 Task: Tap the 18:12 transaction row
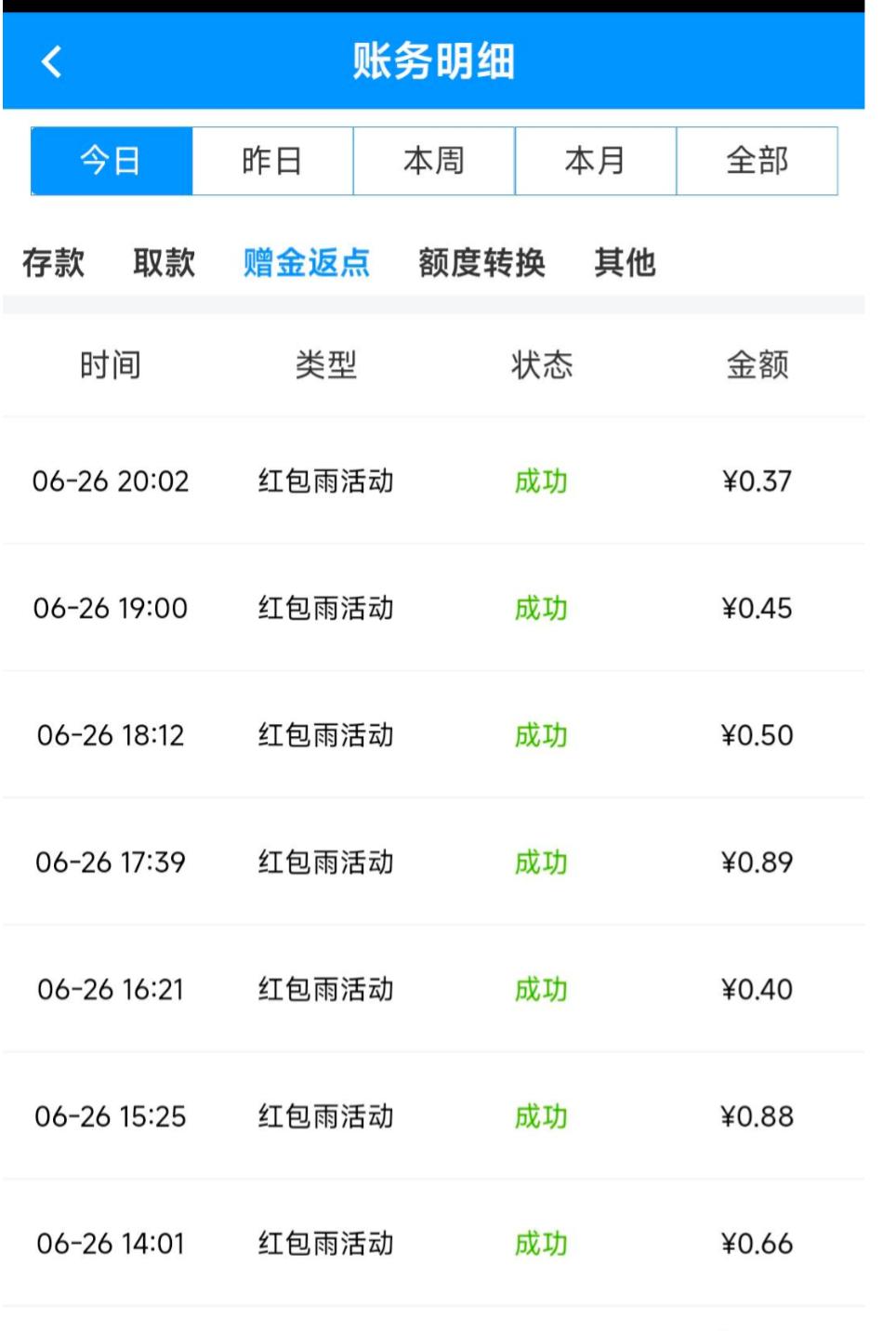pos(433,735)
